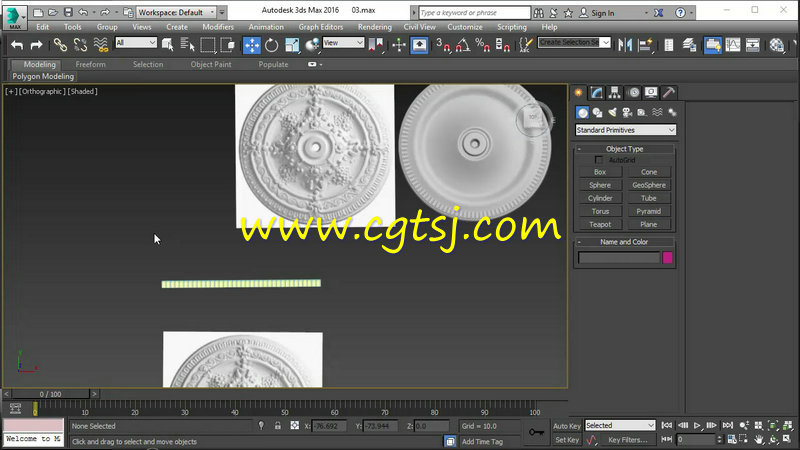The height and width of the screenshot is (450, 800).
Task: Toggle Auto Key mode
Action: tap(566, 426)
